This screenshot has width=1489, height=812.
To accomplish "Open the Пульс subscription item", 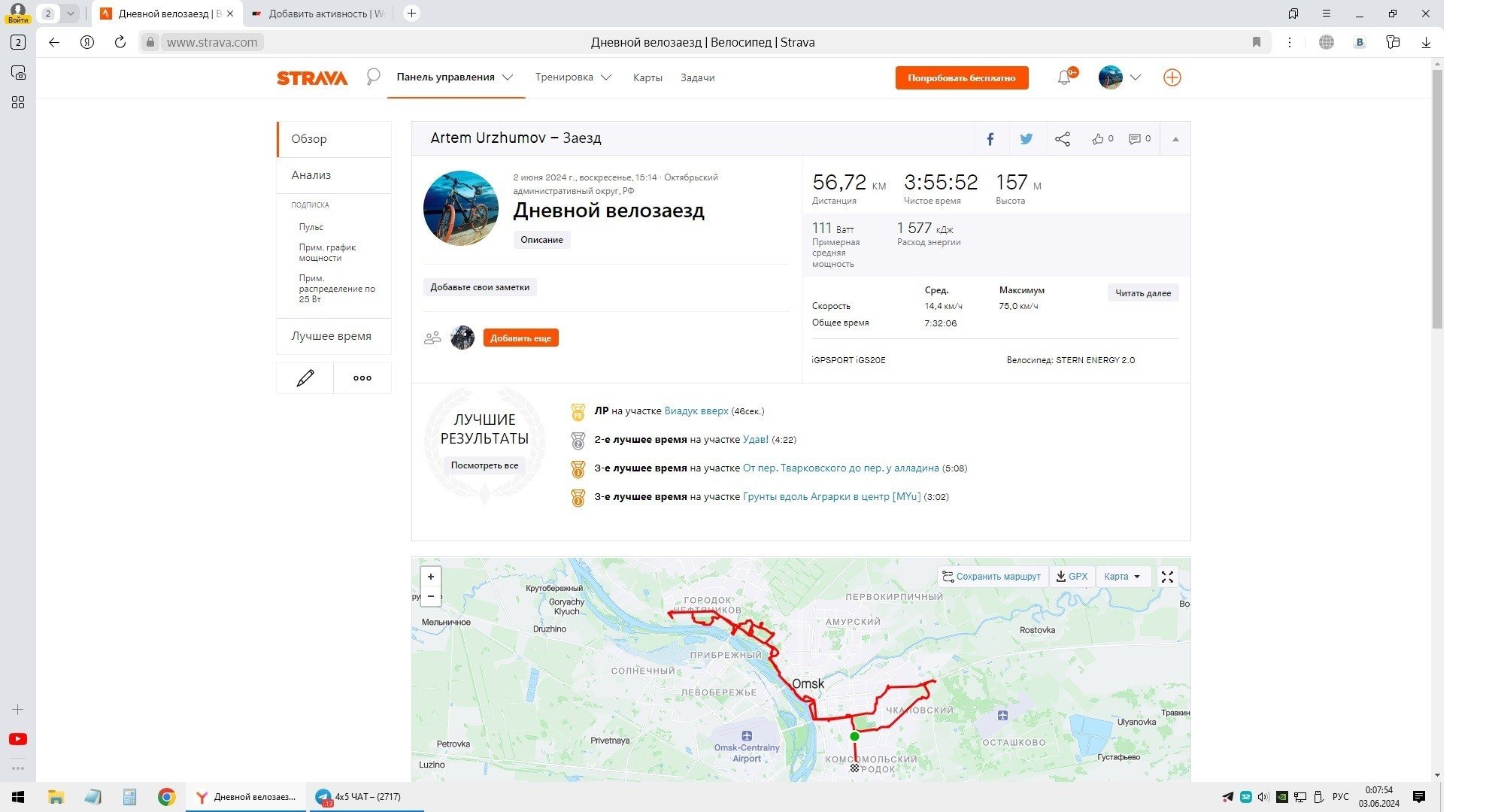I will click(x=311, y=227).
